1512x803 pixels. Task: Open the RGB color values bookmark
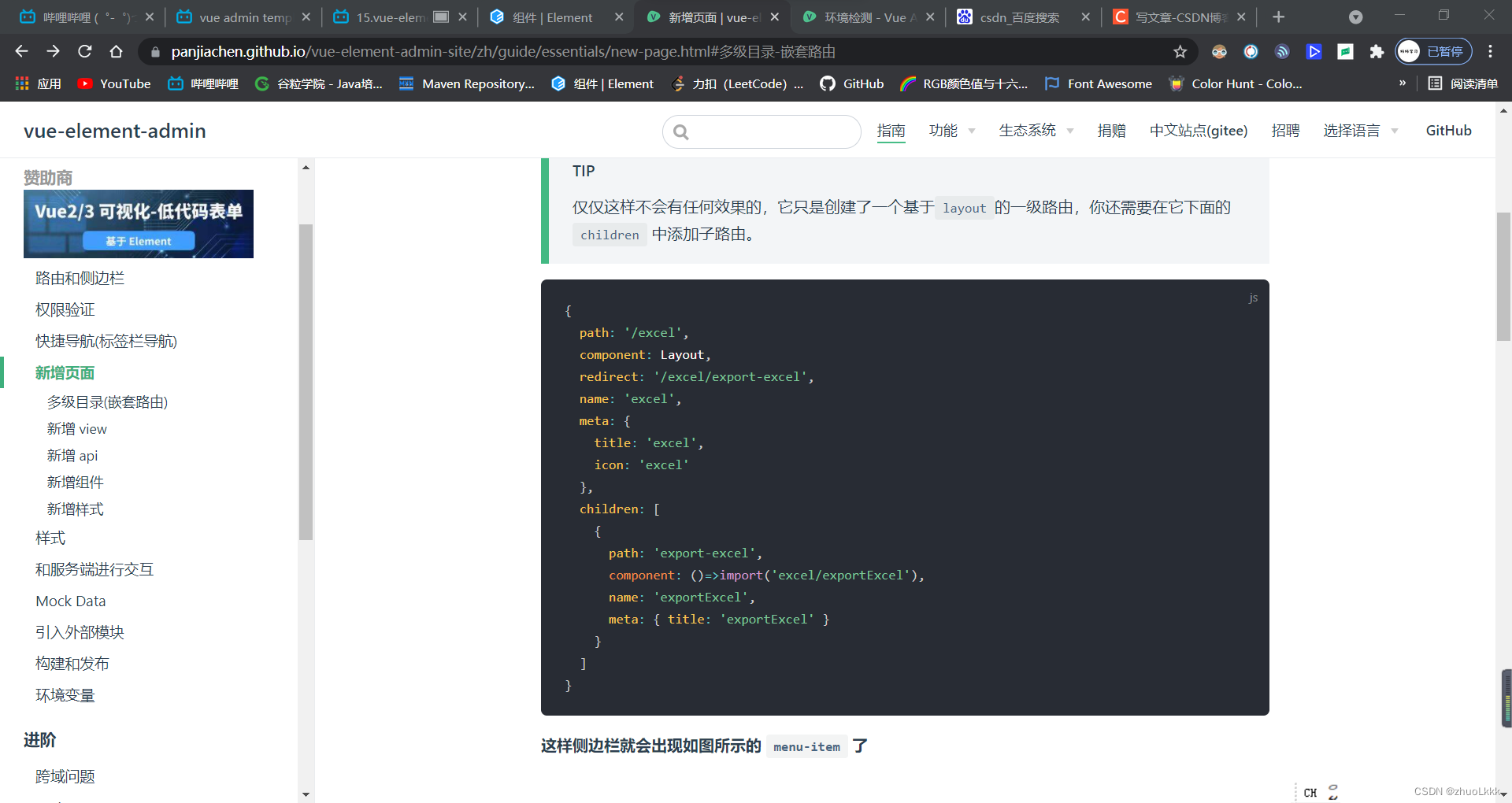coord(964,83)
